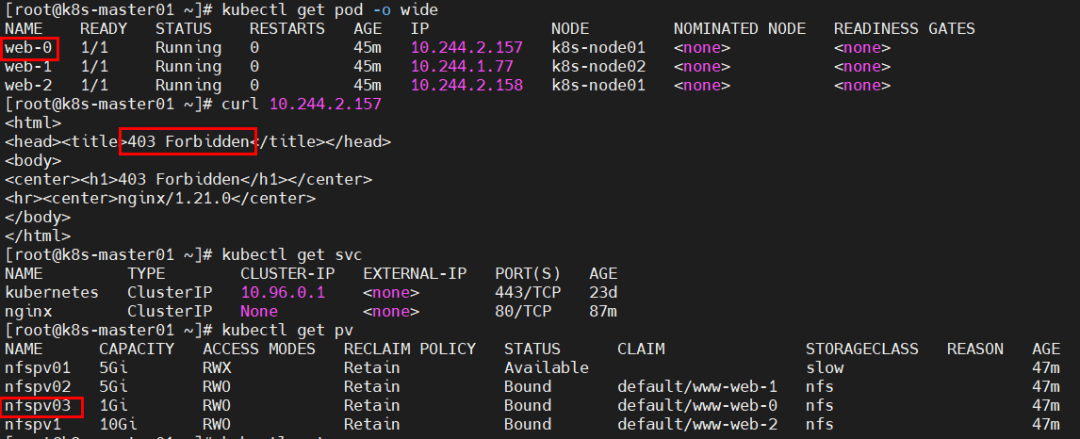
Task: Click claim default/www-web-2
Action: [697, 424]
